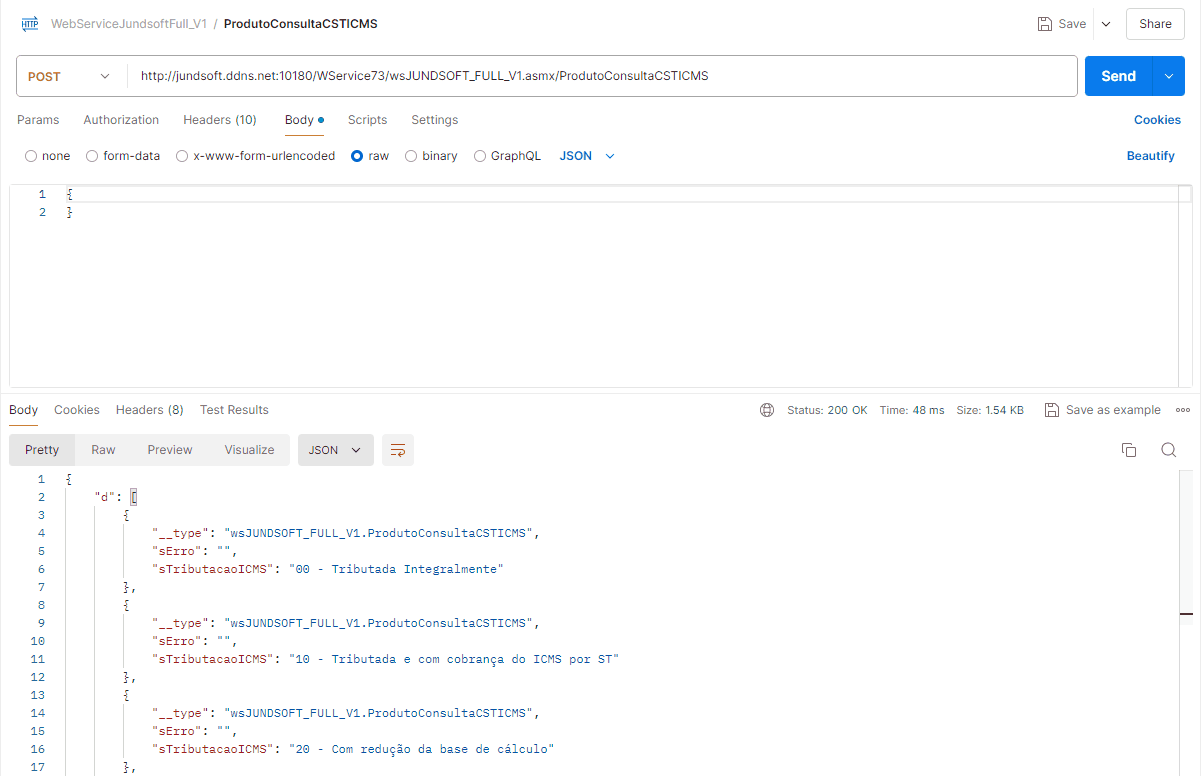Click Save as example icon
The image size is (1202, 776).
[1051, 410]
